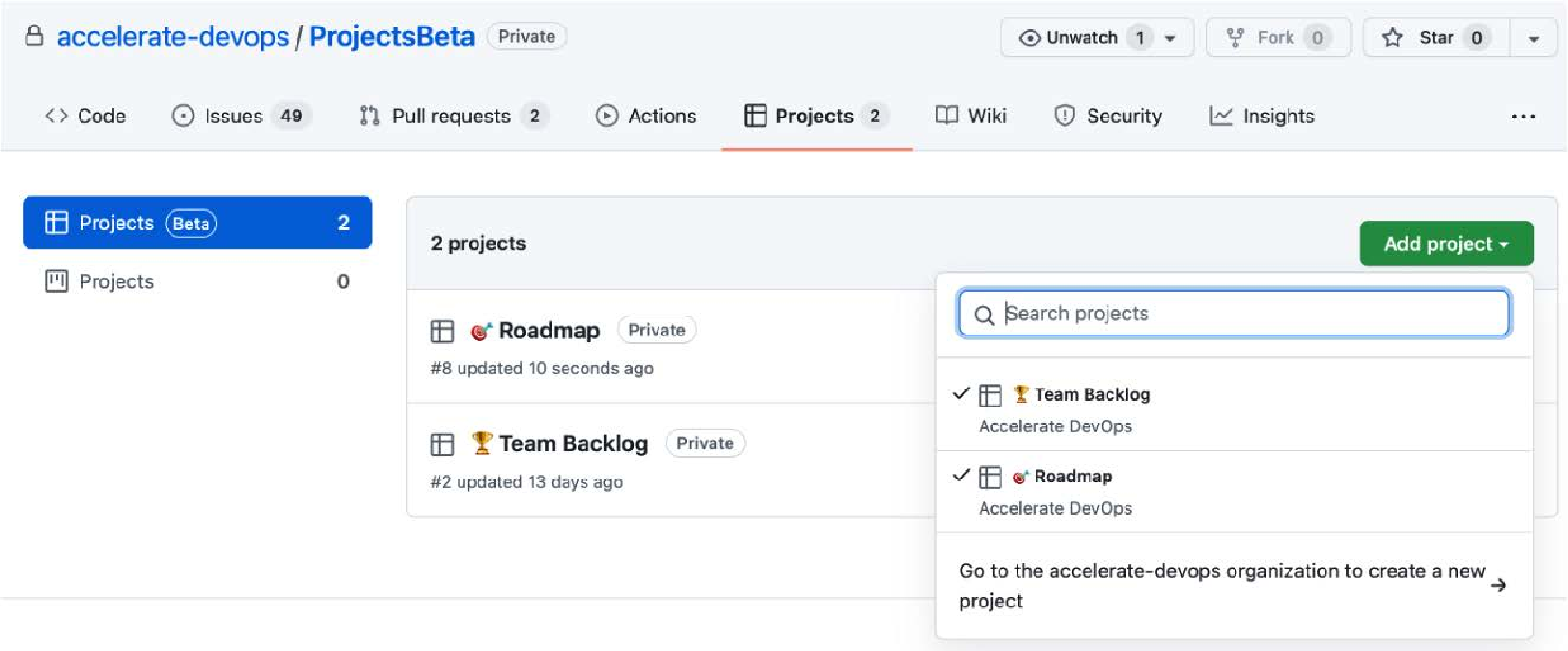Click the Pull requests icon

[x=369, y=116]
